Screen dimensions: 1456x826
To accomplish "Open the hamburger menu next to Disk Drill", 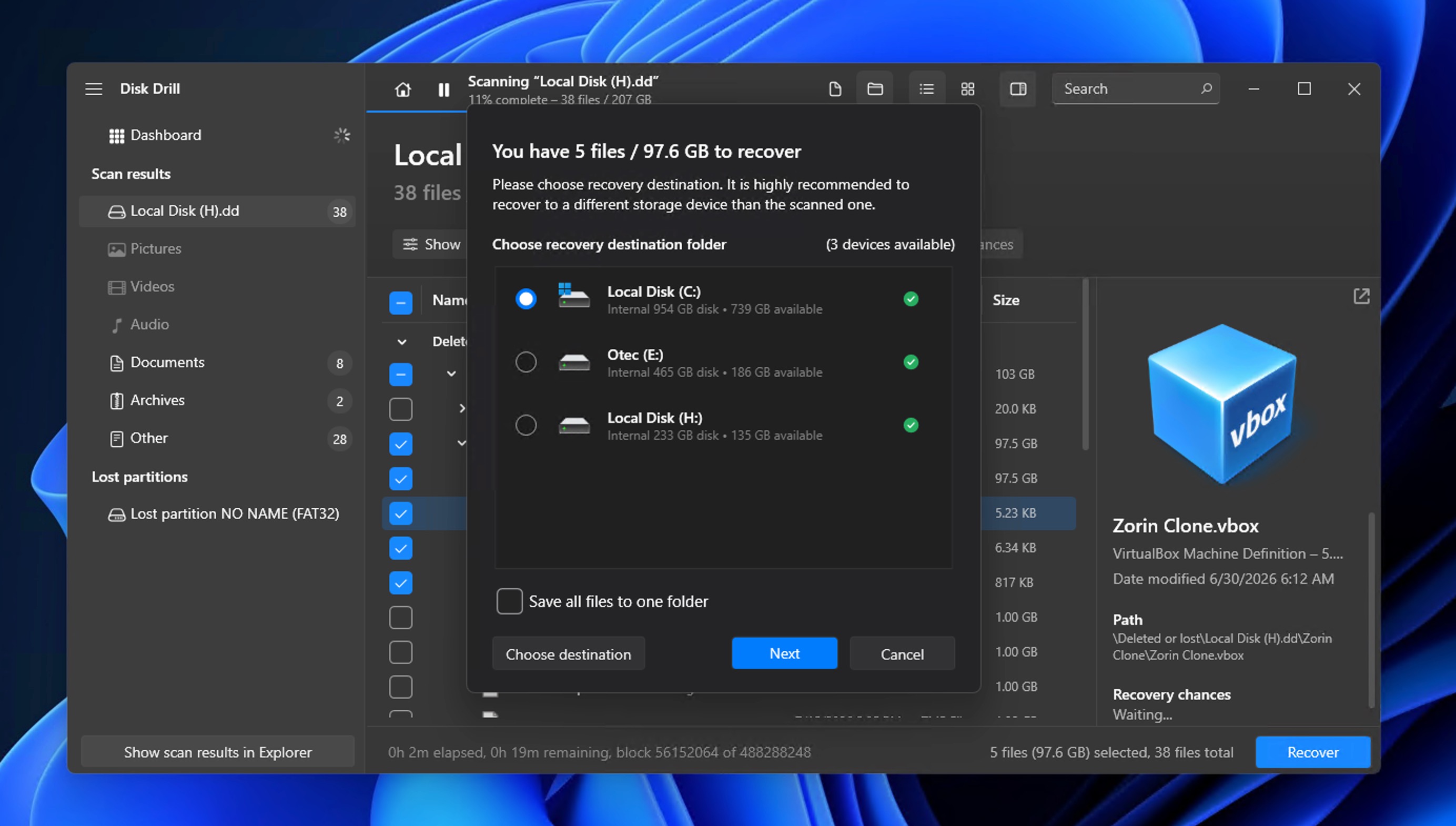I will (94, 89).
